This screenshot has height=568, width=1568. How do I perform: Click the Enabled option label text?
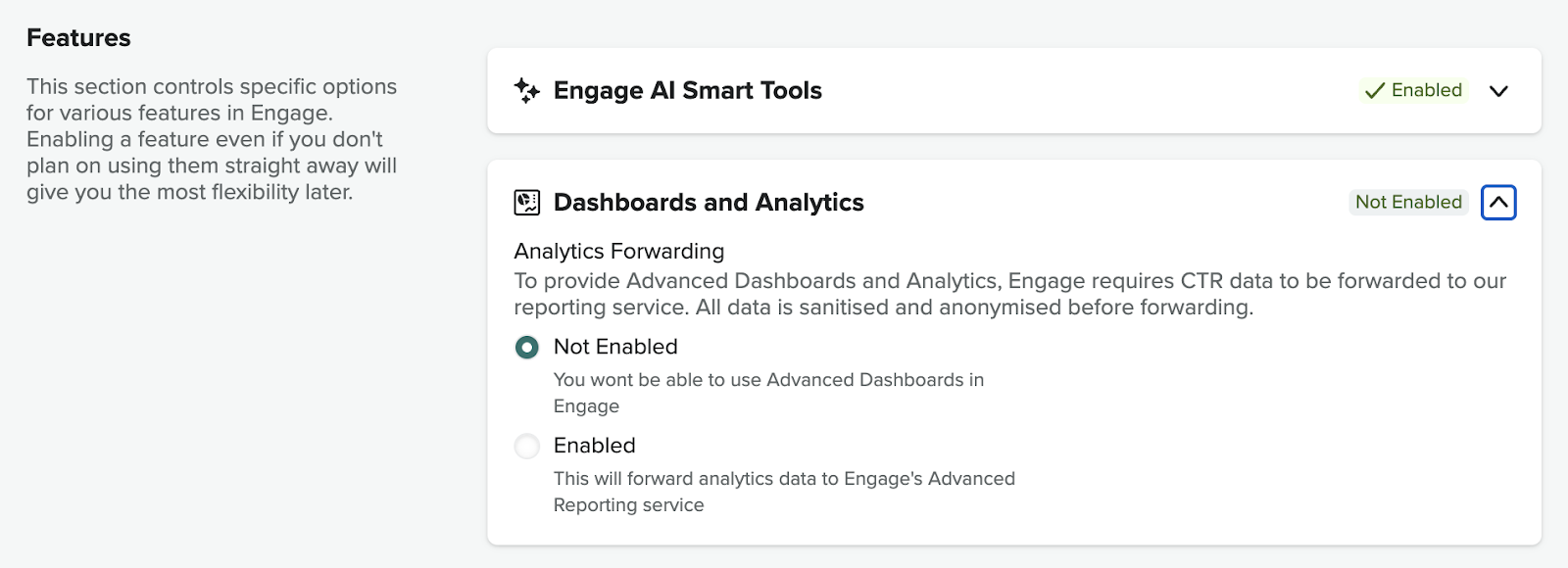594,446
